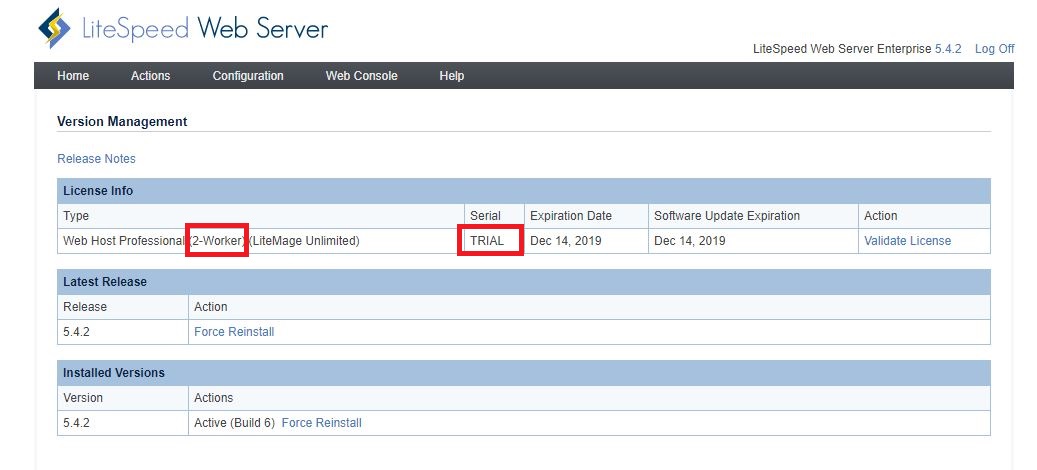Click the Web Host Professional license type cell
The image size is (1037, 470).
click(261, 241)
